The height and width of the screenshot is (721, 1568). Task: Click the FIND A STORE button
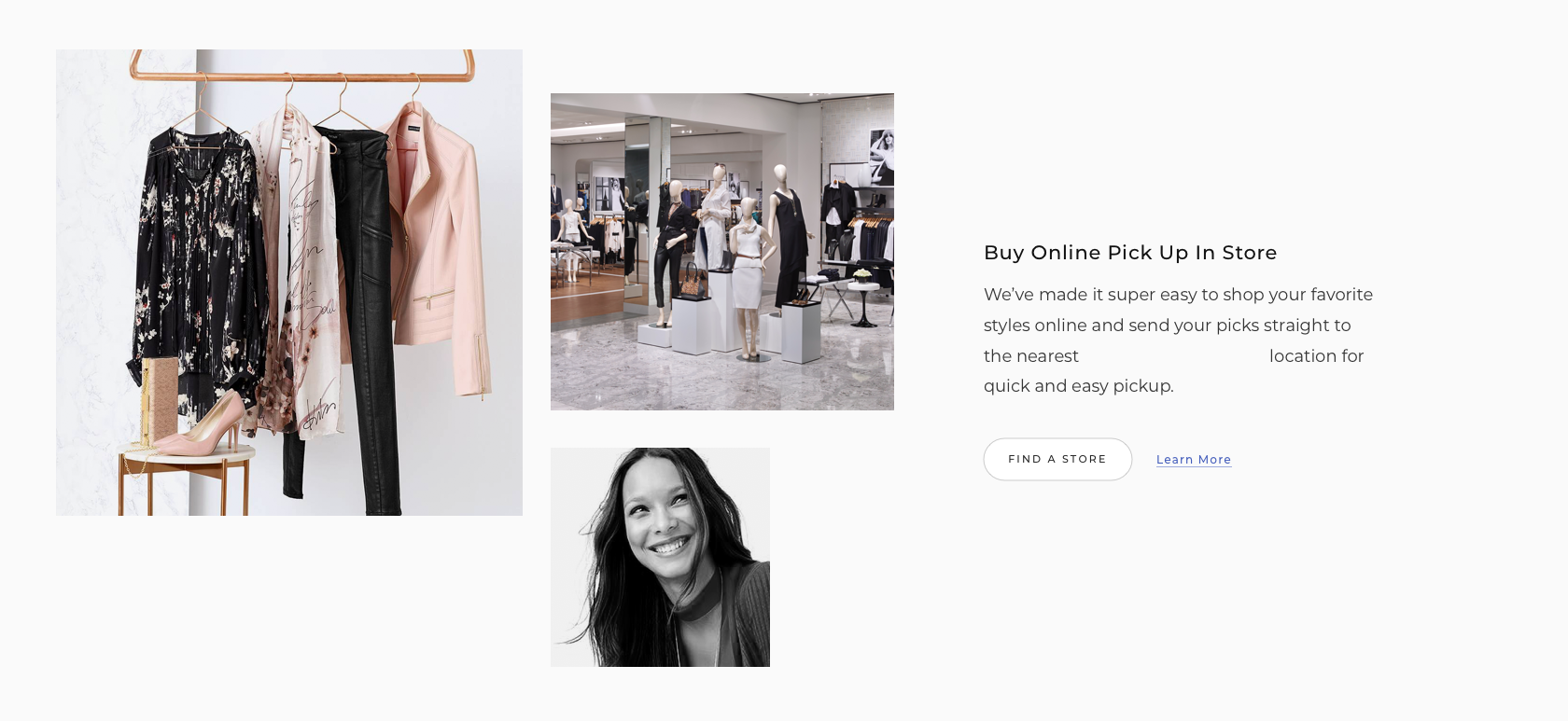(1057, 459)
